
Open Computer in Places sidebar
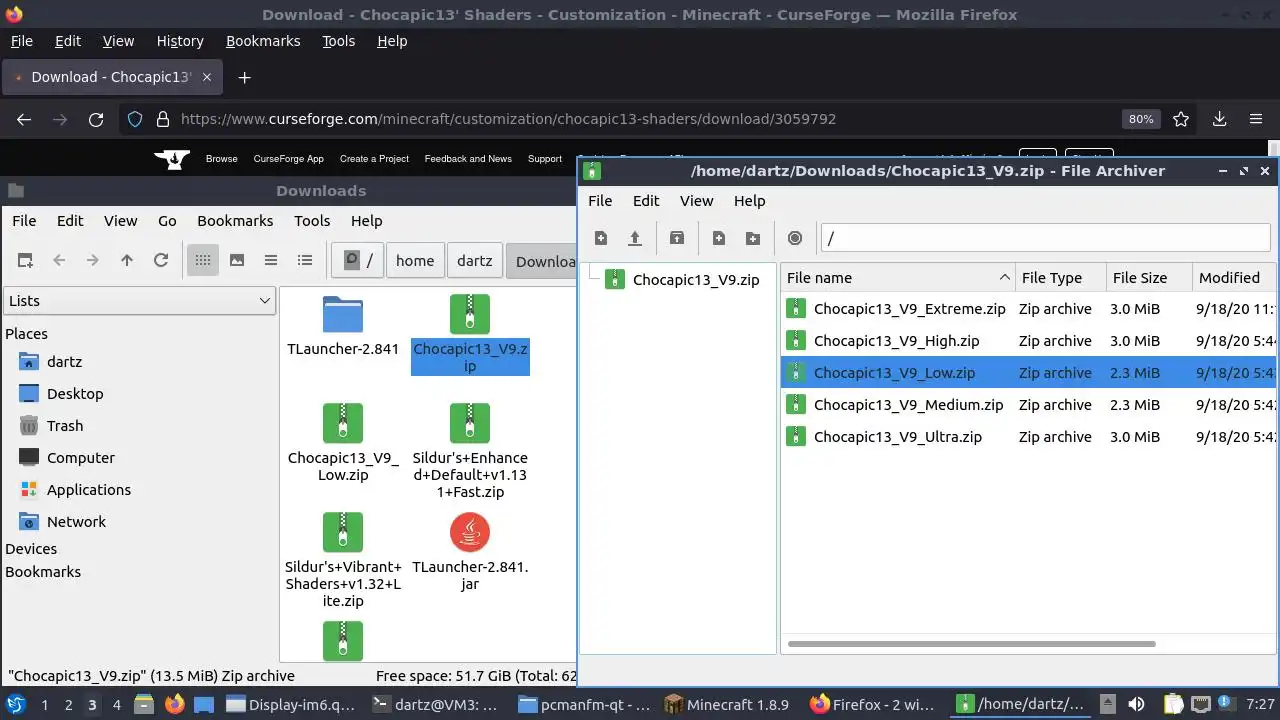(x=81, y=458)
